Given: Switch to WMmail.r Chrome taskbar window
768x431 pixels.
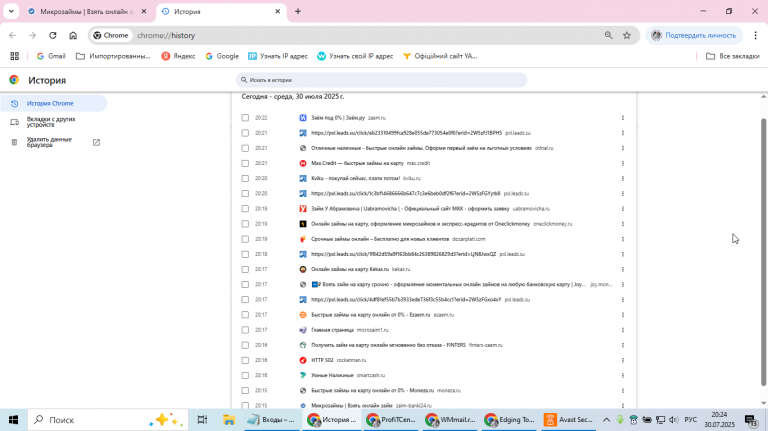Looking at the screenshot, I should (x=450, y=420).
